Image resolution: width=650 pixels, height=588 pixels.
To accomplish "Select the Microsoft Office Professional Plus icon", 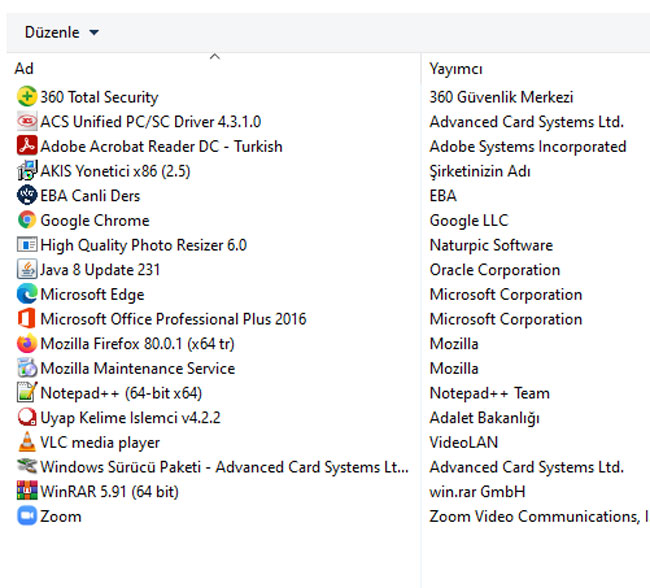I will (x=27, y=318).
